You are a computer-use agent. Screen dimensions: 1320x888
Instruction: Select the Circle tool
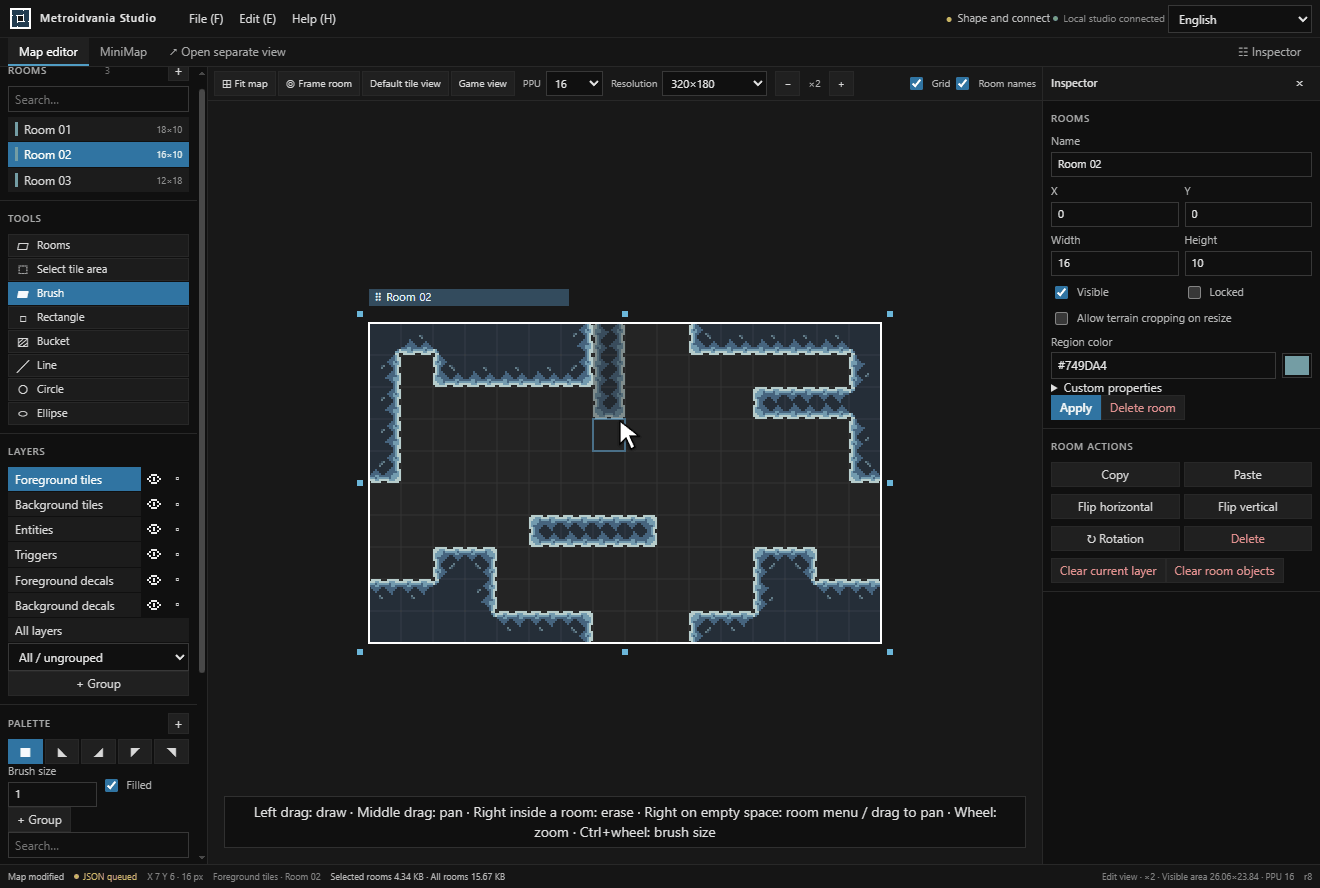coord(98,389)
